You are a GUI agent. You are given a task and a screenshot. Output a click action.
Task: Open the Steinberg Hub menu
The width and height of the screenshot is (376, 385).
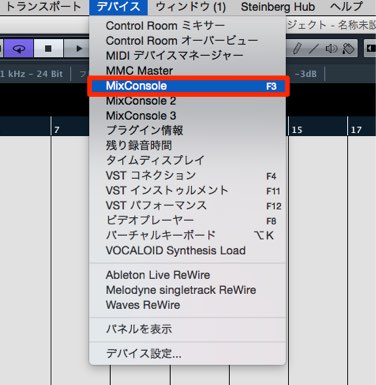click(278, 7)
